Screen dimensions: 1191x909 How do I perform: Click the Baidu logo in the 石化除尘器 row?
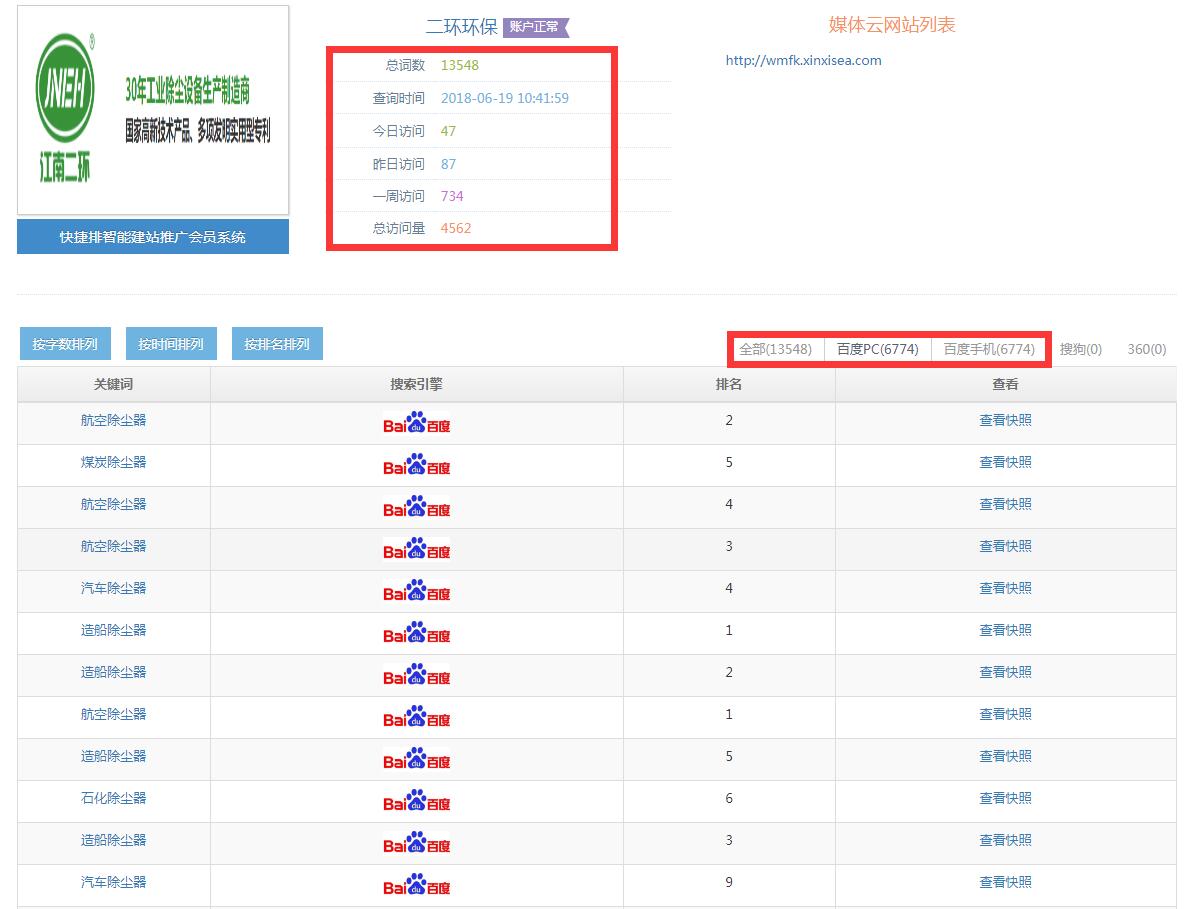416,802
